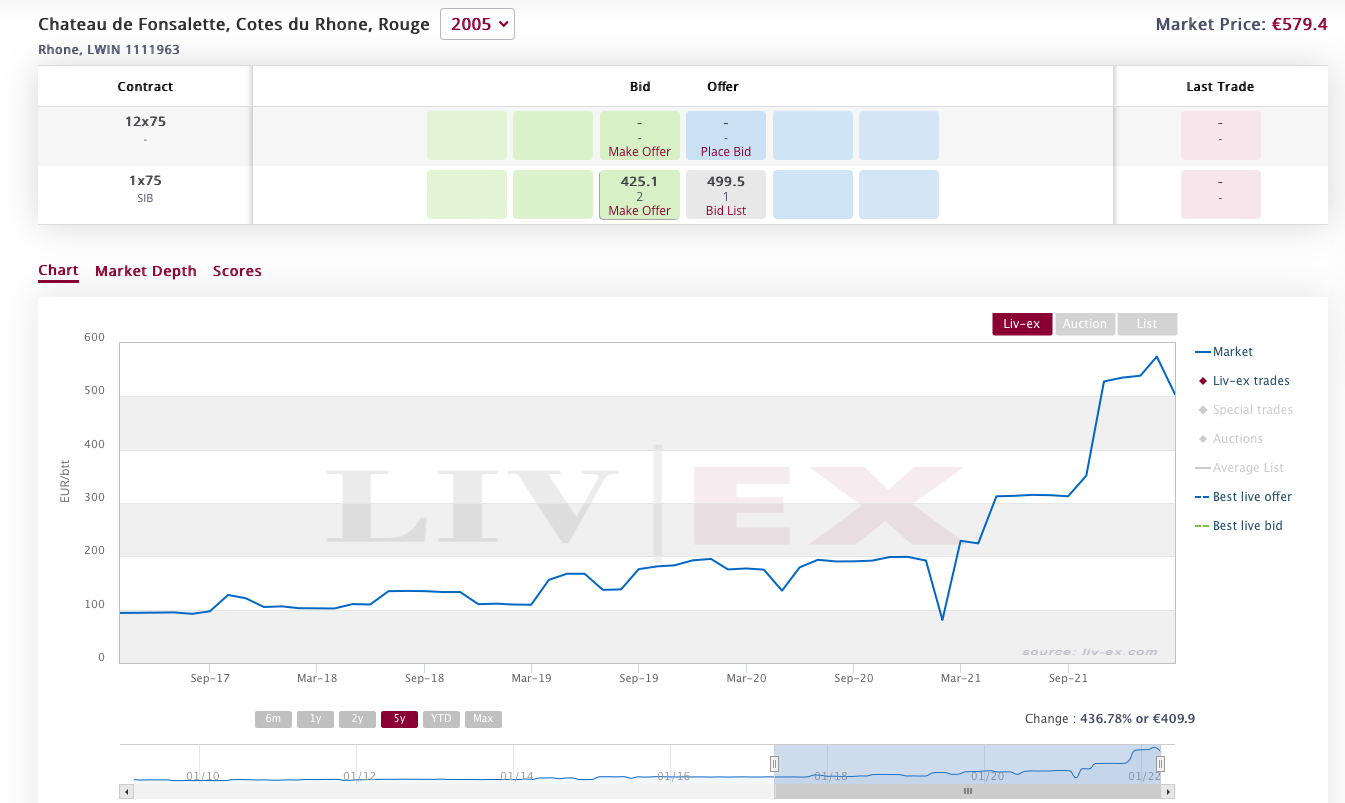Open the Scores tab

pos(237,271)
